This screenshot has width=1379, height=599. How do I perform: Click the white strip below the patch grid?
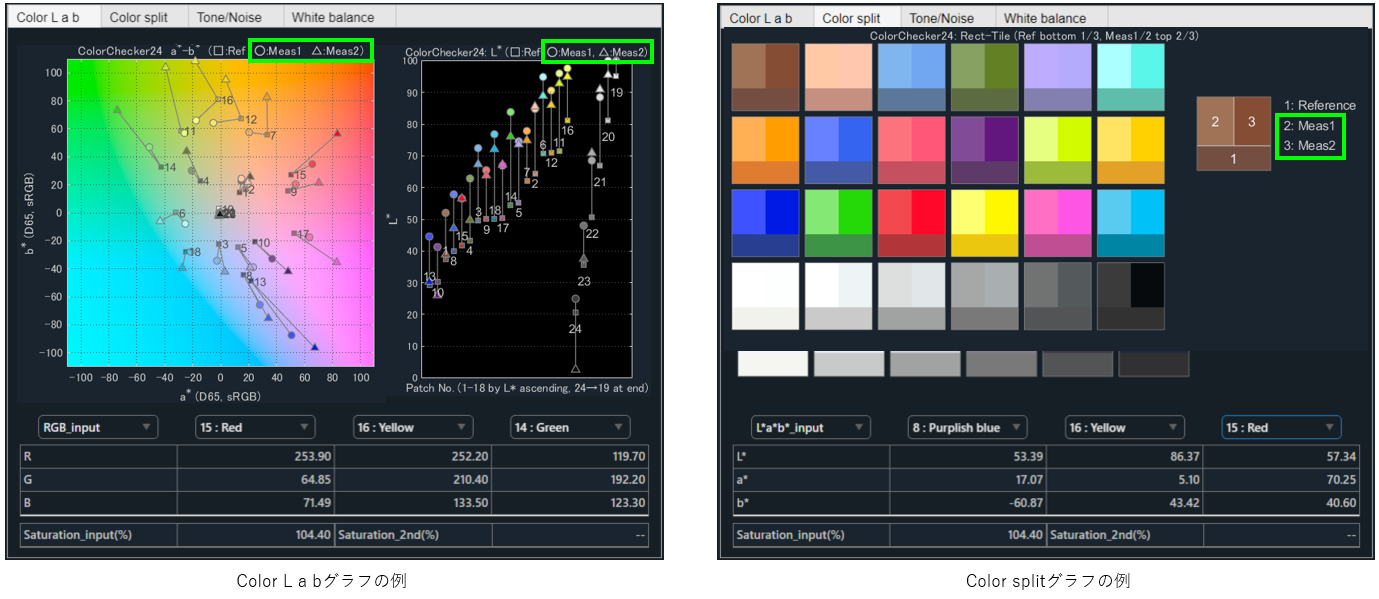click(773, 364)
